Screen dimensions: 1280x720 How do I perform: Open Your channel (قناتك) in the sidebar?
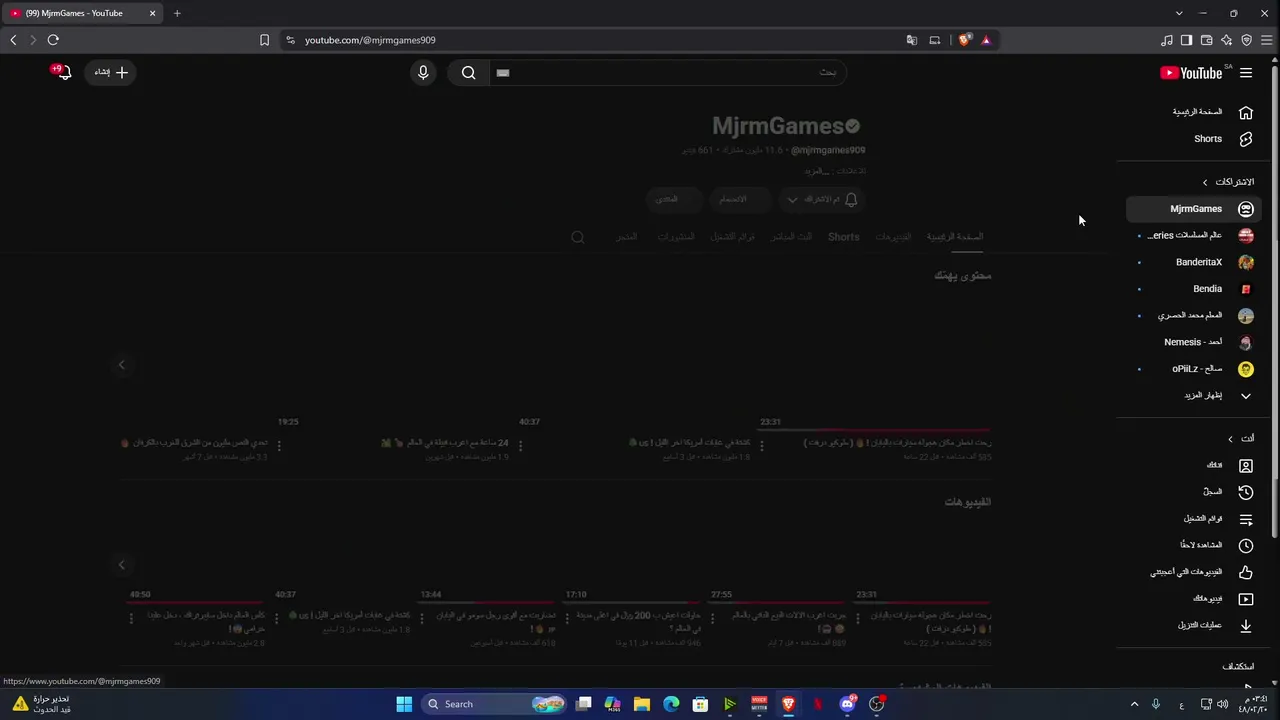click(x=1196, y=465)
